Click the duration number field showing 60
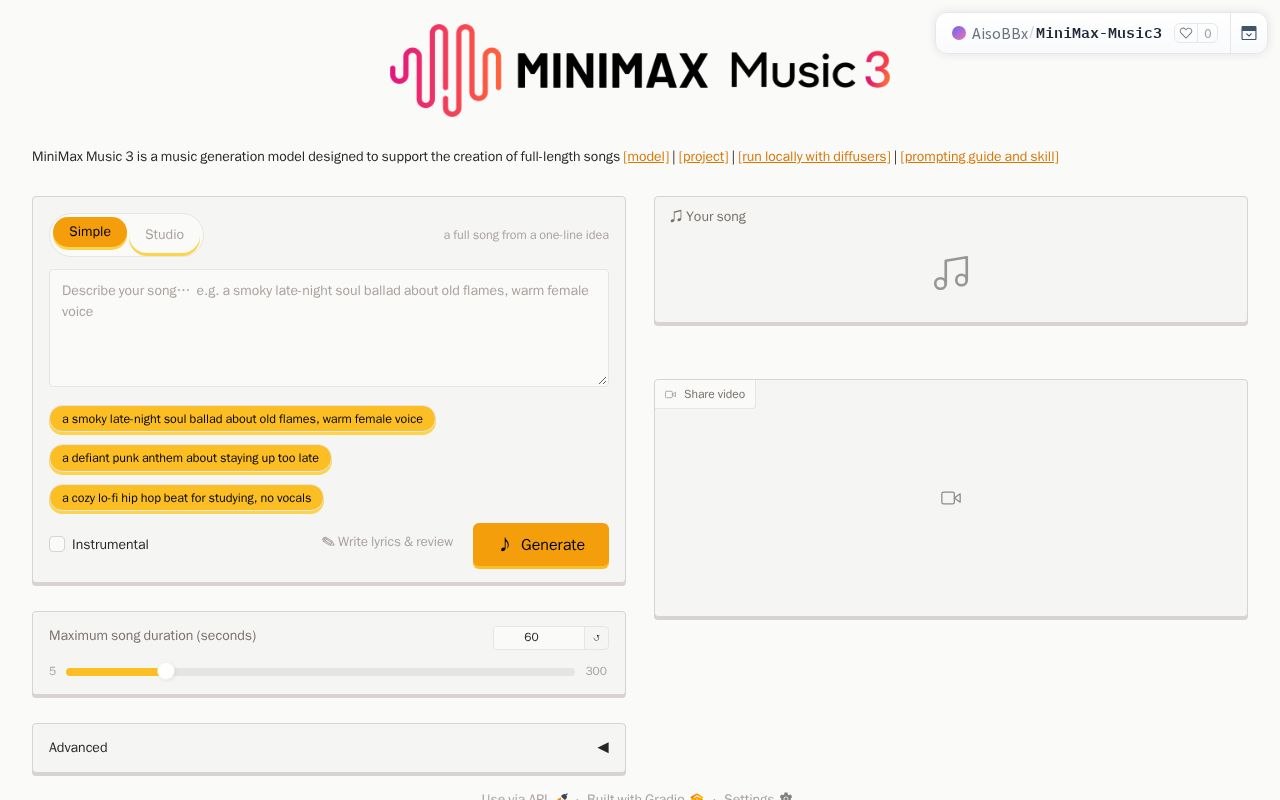 tap(539, 638)
